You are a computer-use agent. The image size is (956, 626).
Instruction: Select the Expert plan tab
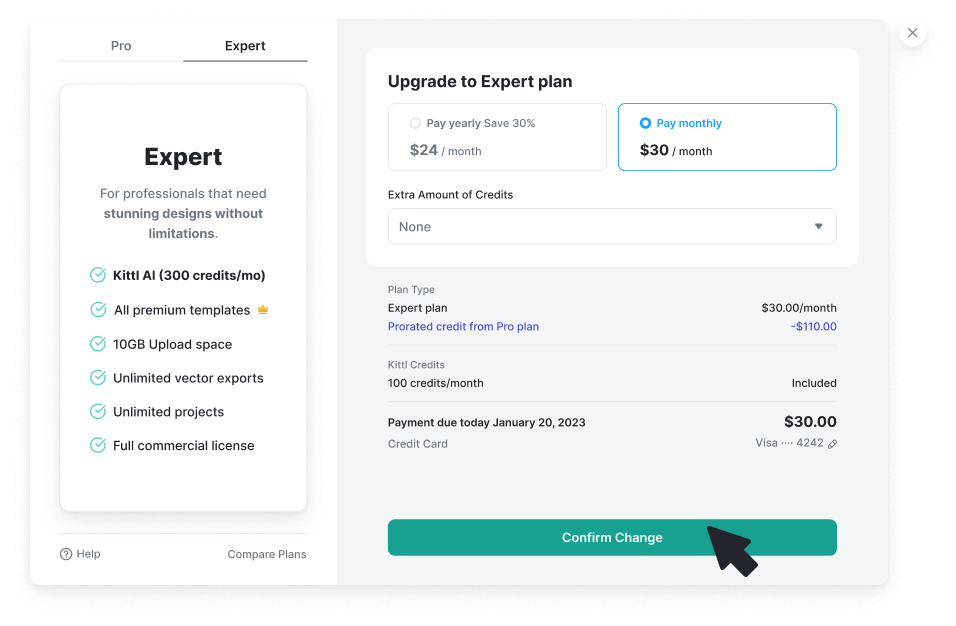(245, 45)
